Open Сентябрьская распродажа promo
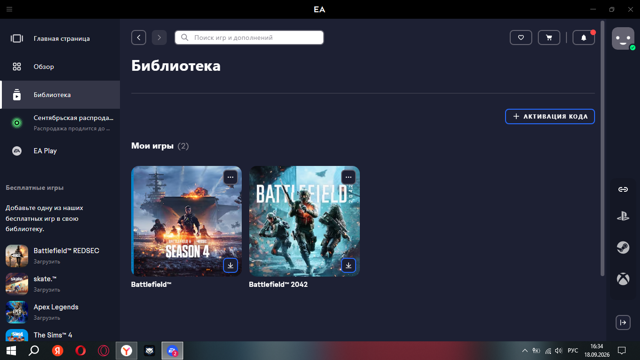This screenshot has width=640, height=360. 60,123
